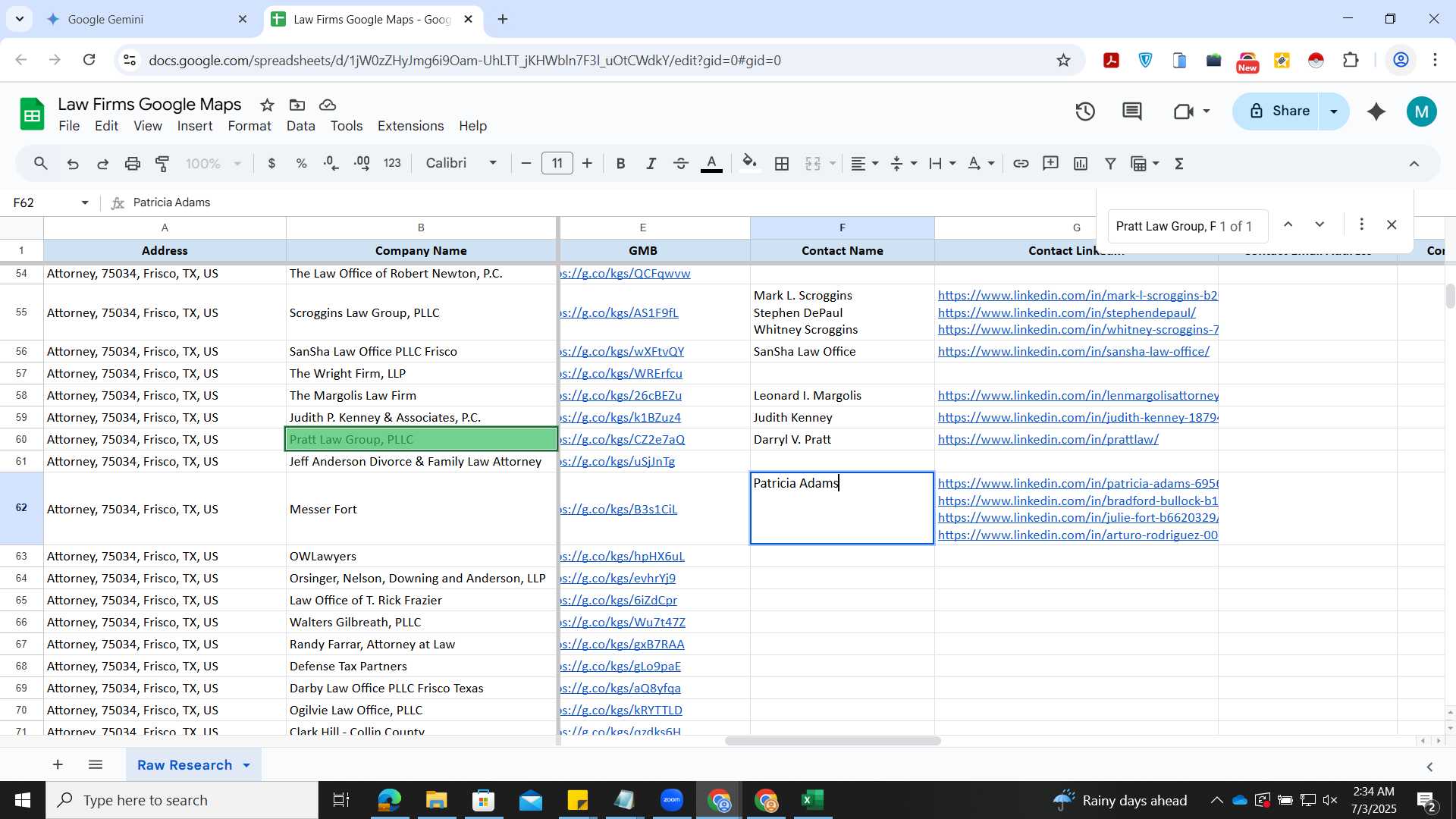1456x819 pixels.
Task: Insert a chart via toolbar icon
Action: pos(1081,163)
